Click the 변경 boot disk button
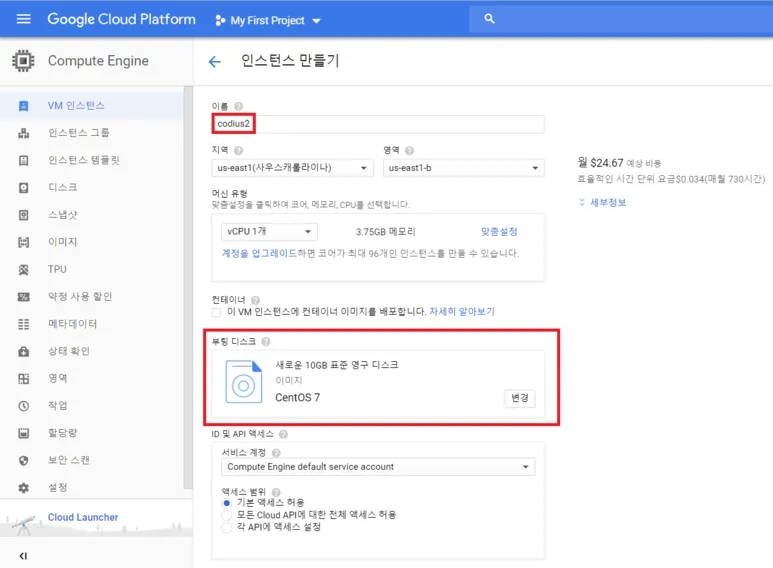Screen dimensions: 773x568 (x=520, y=398)
